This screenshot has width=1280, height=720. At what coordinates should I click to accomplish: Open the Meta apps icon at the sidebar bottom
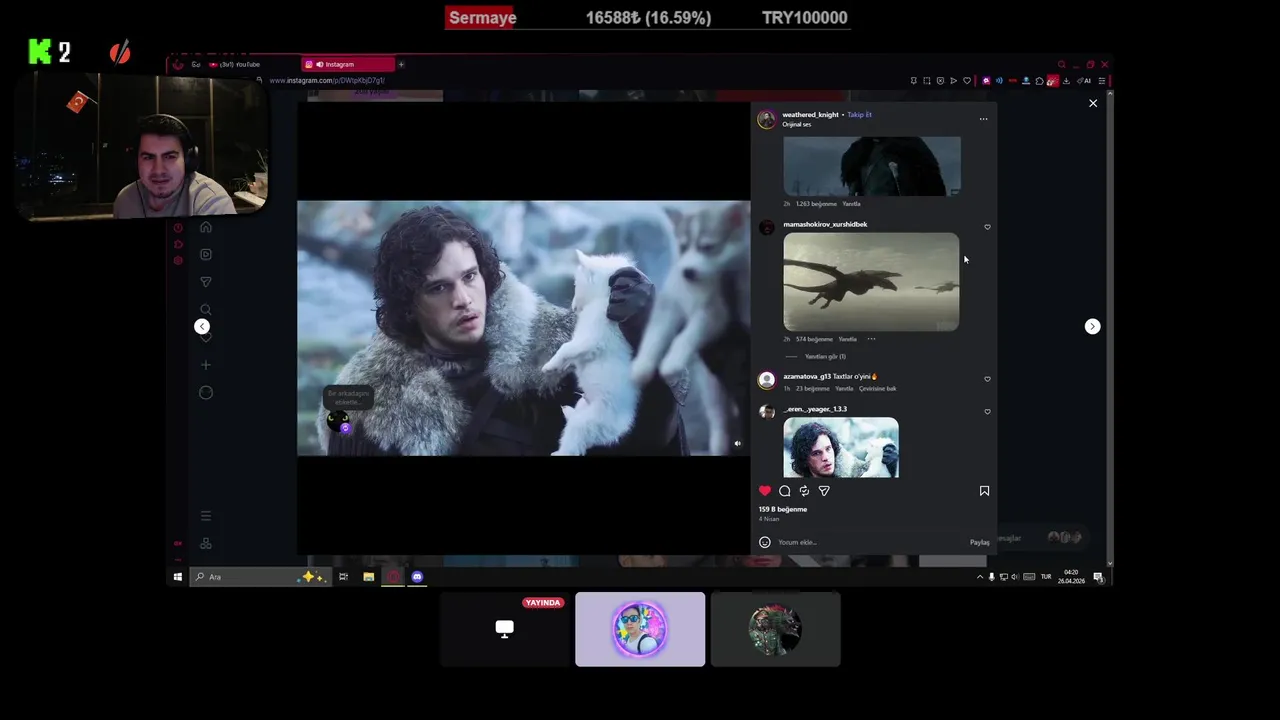click(206, 544)
